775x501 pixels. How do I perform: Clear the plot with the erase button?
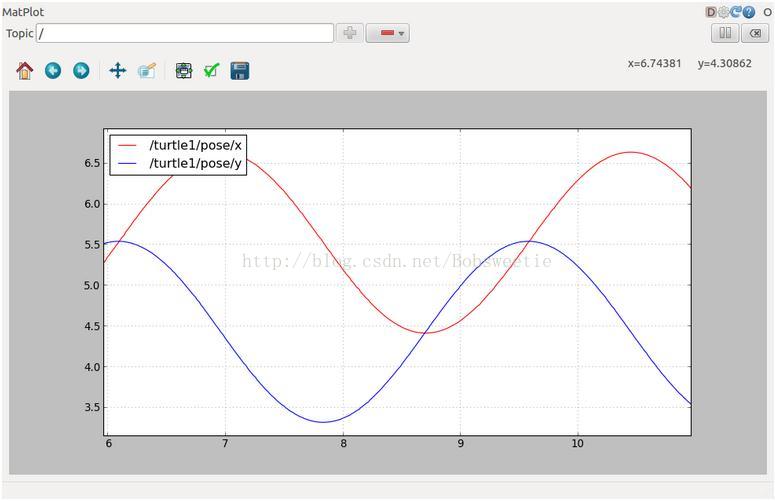point(755,33)
